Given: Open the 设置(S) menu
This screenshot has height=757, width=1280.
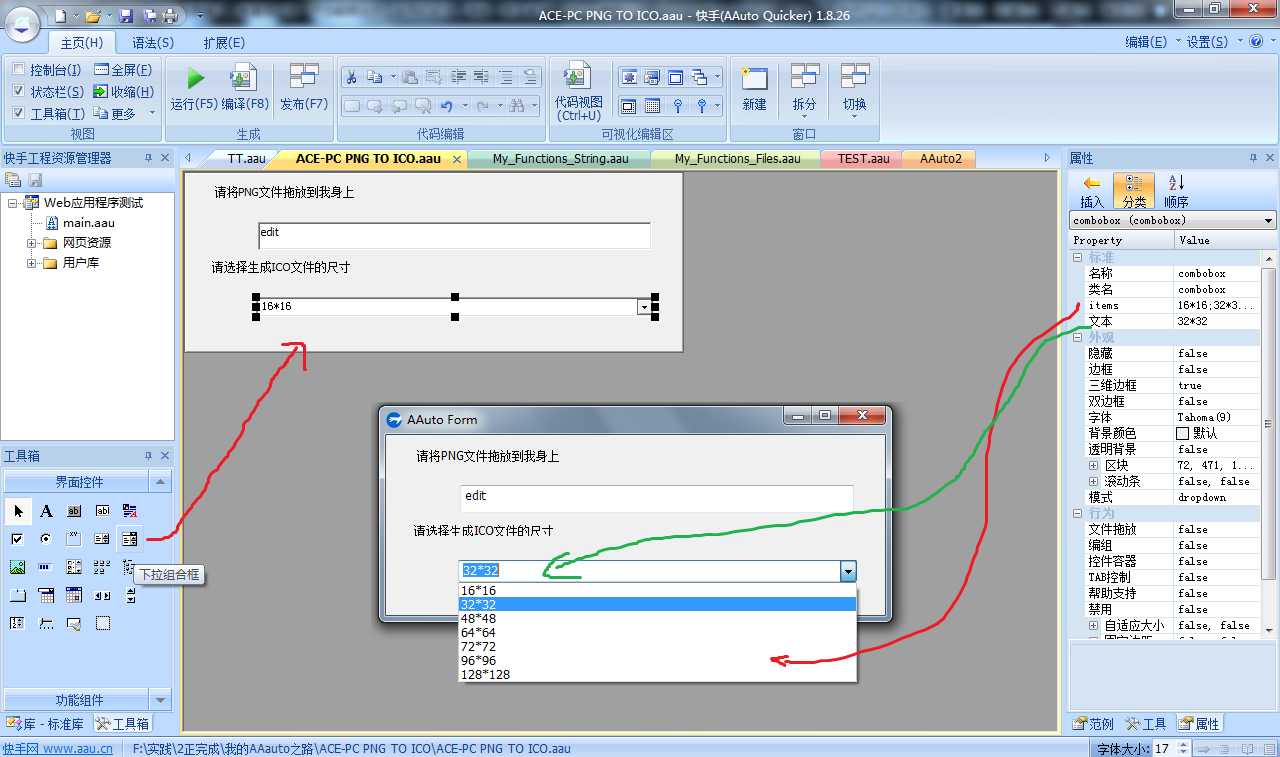Looking at the screenshot, I should click(x=1207, y=42).
